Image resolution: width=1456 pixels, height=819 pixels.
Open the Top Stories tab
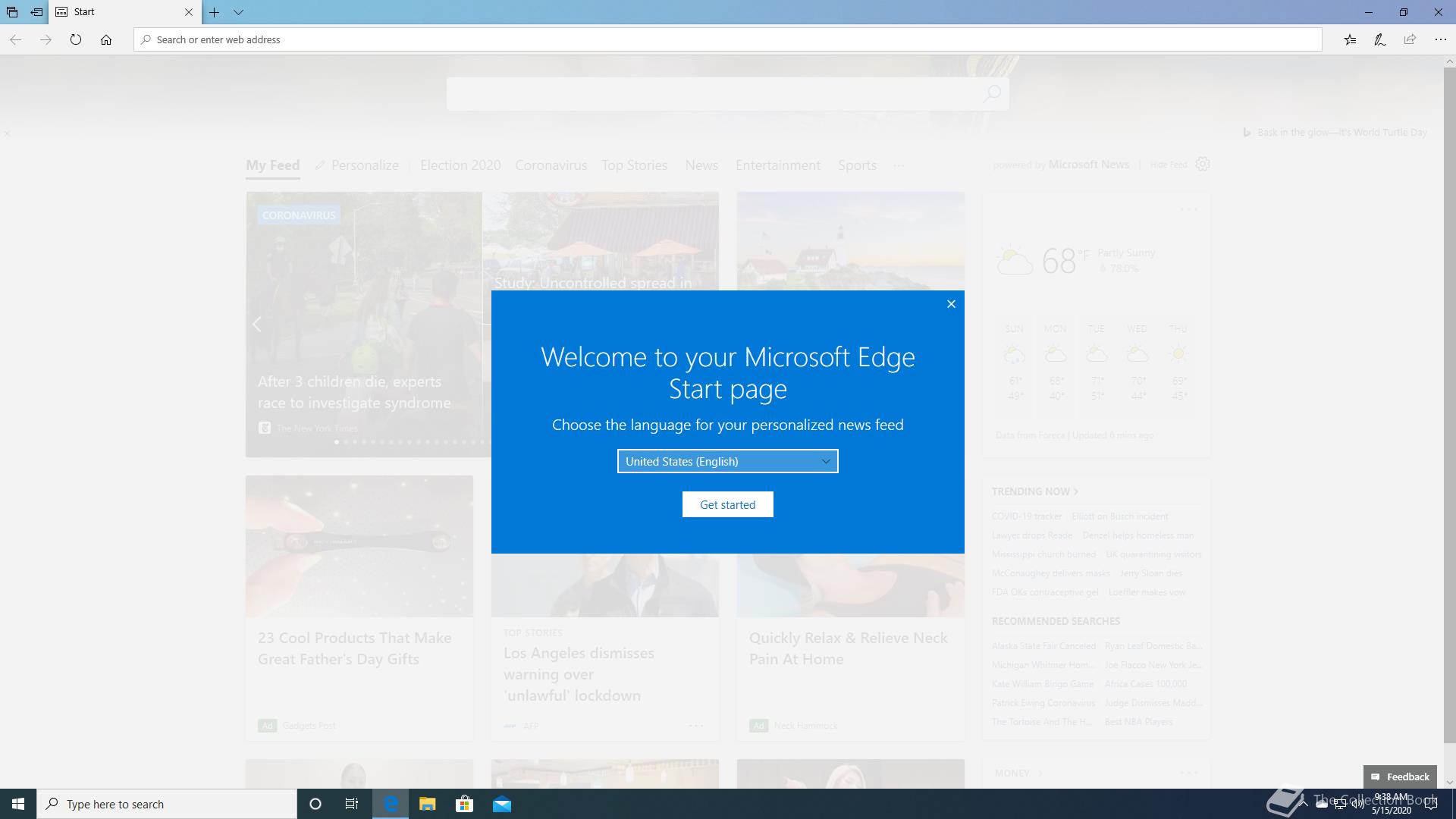[x=635, y=165]
